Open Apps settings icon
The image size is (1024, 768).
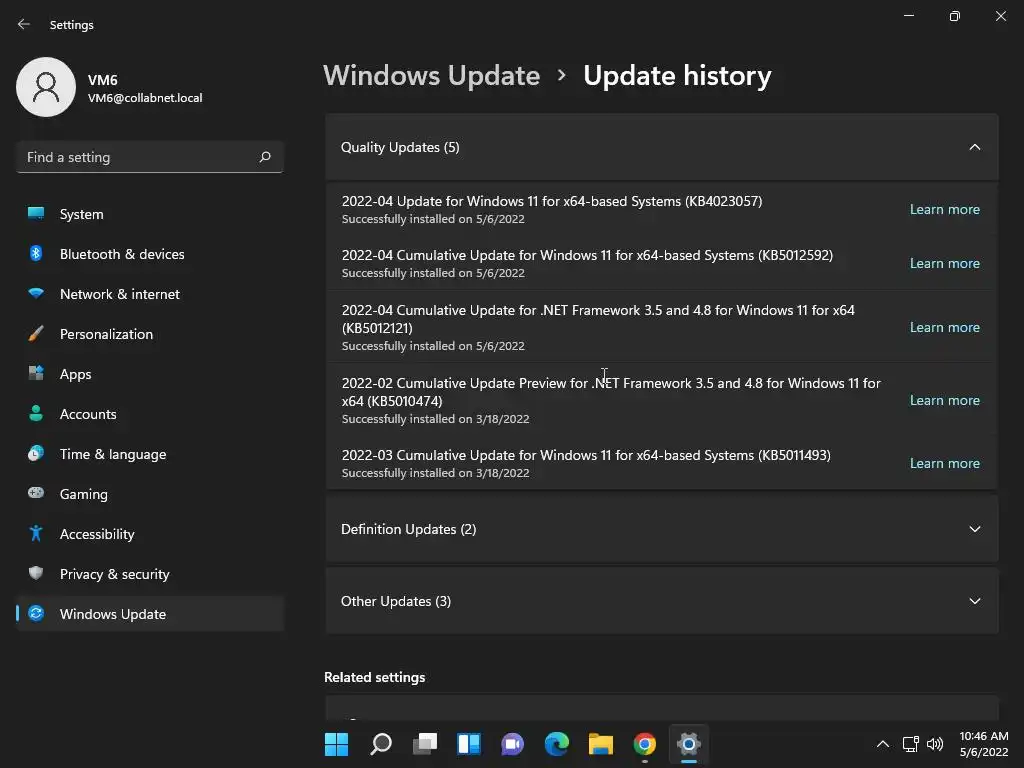point(36,374)
